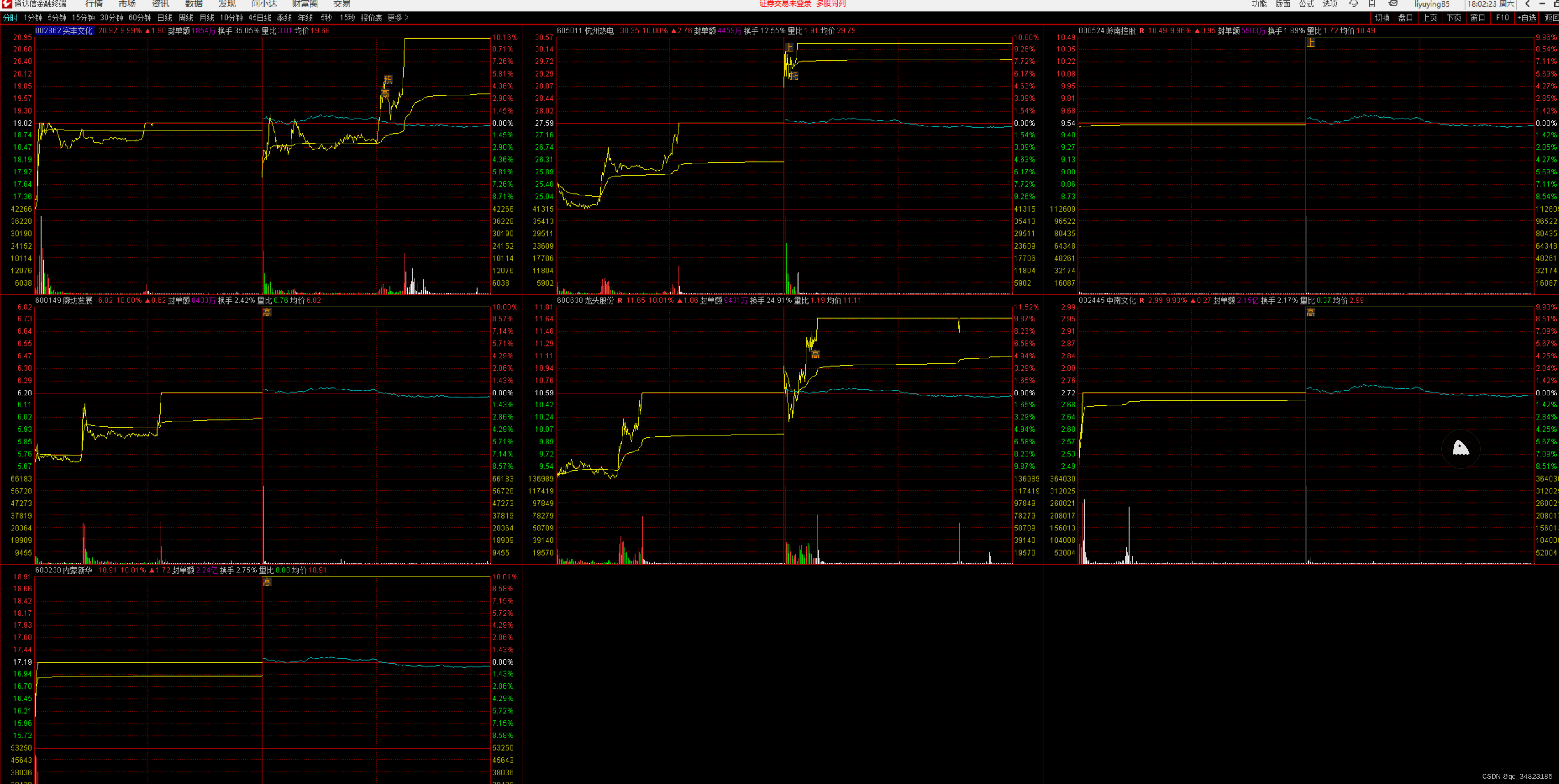Open the mobile phone icon
The height and width of the screenshot is (784, 1559).
click(1372, 4)
